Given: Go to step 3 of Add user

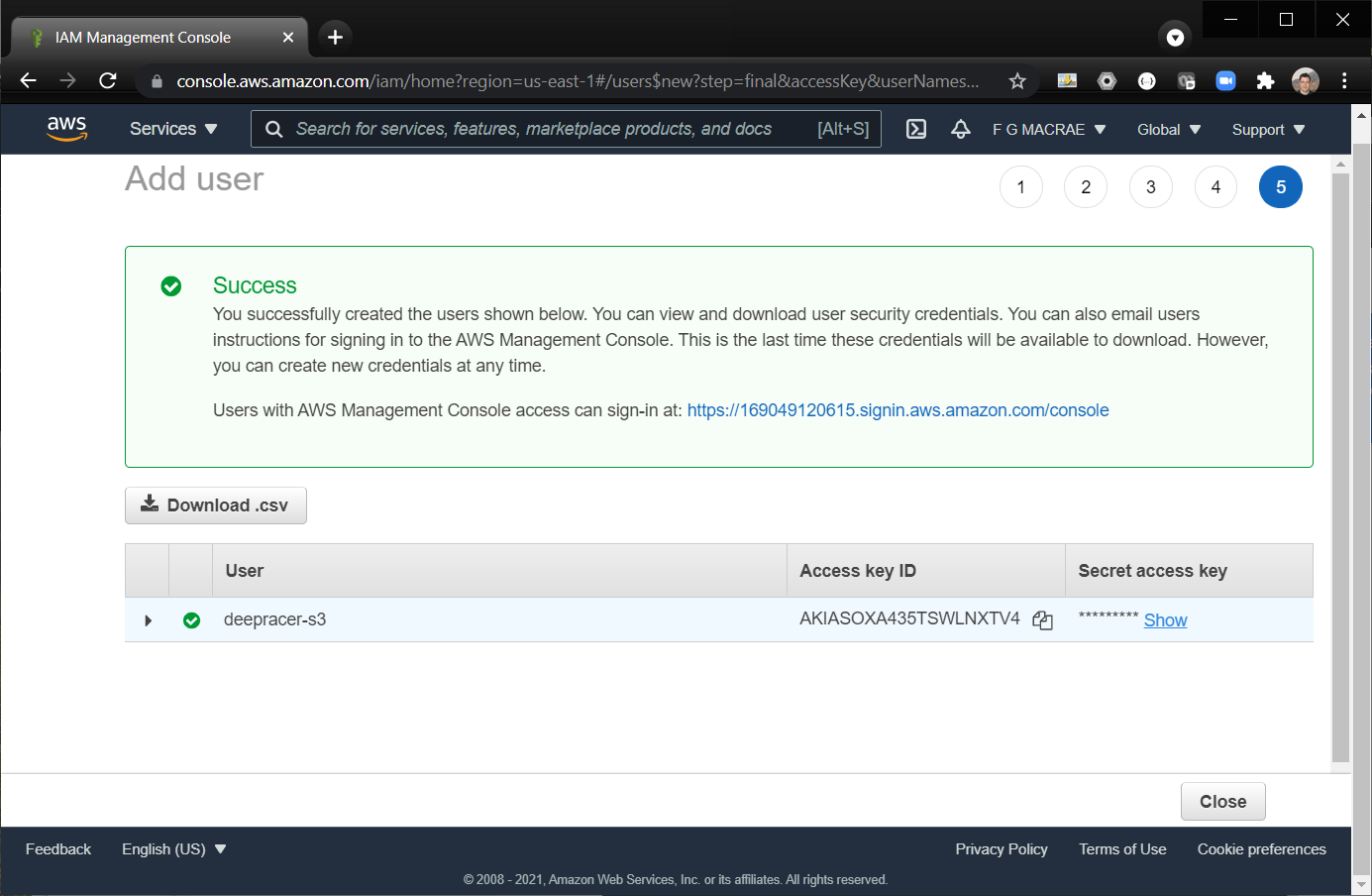Looking at the screenshot, I should coord(1151,187).
